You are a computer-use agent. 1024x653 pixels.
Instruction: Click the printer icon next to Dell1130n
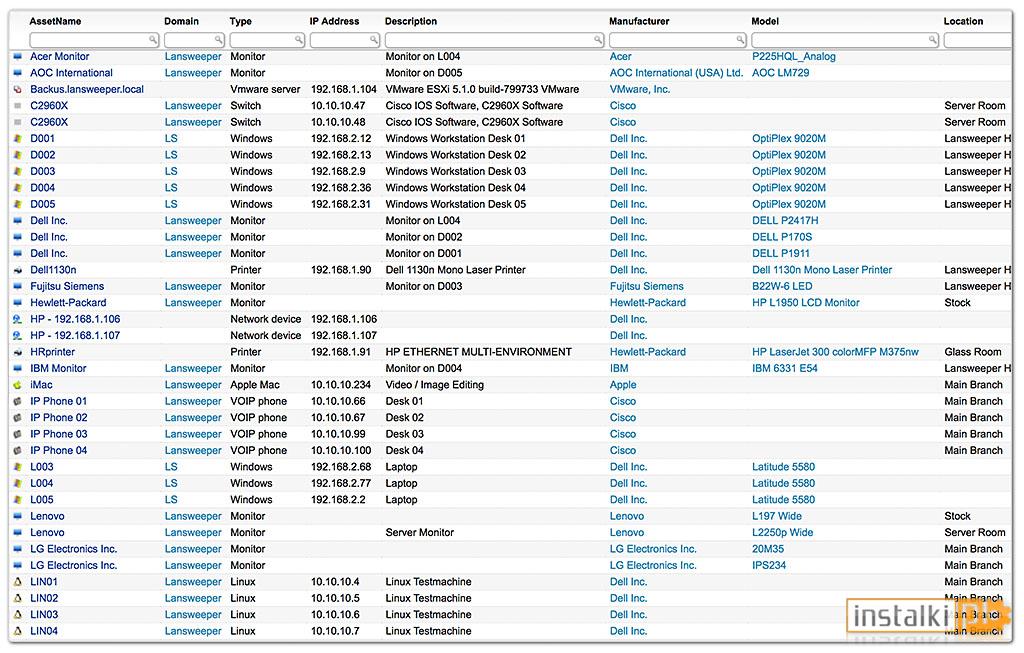coord(18,270)
